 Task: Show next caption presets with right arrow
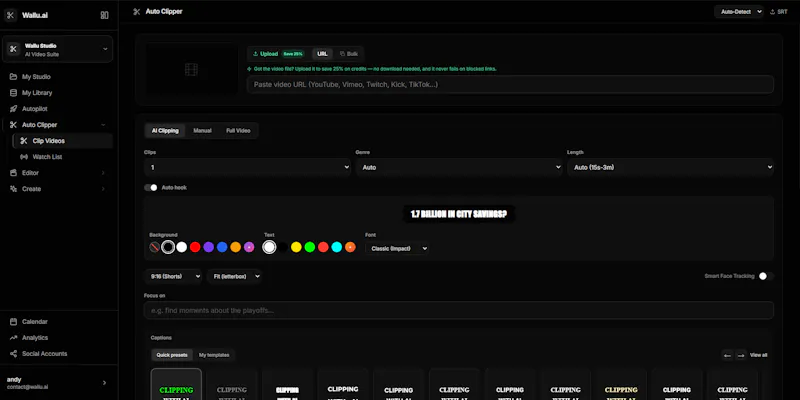pos(741,355)
